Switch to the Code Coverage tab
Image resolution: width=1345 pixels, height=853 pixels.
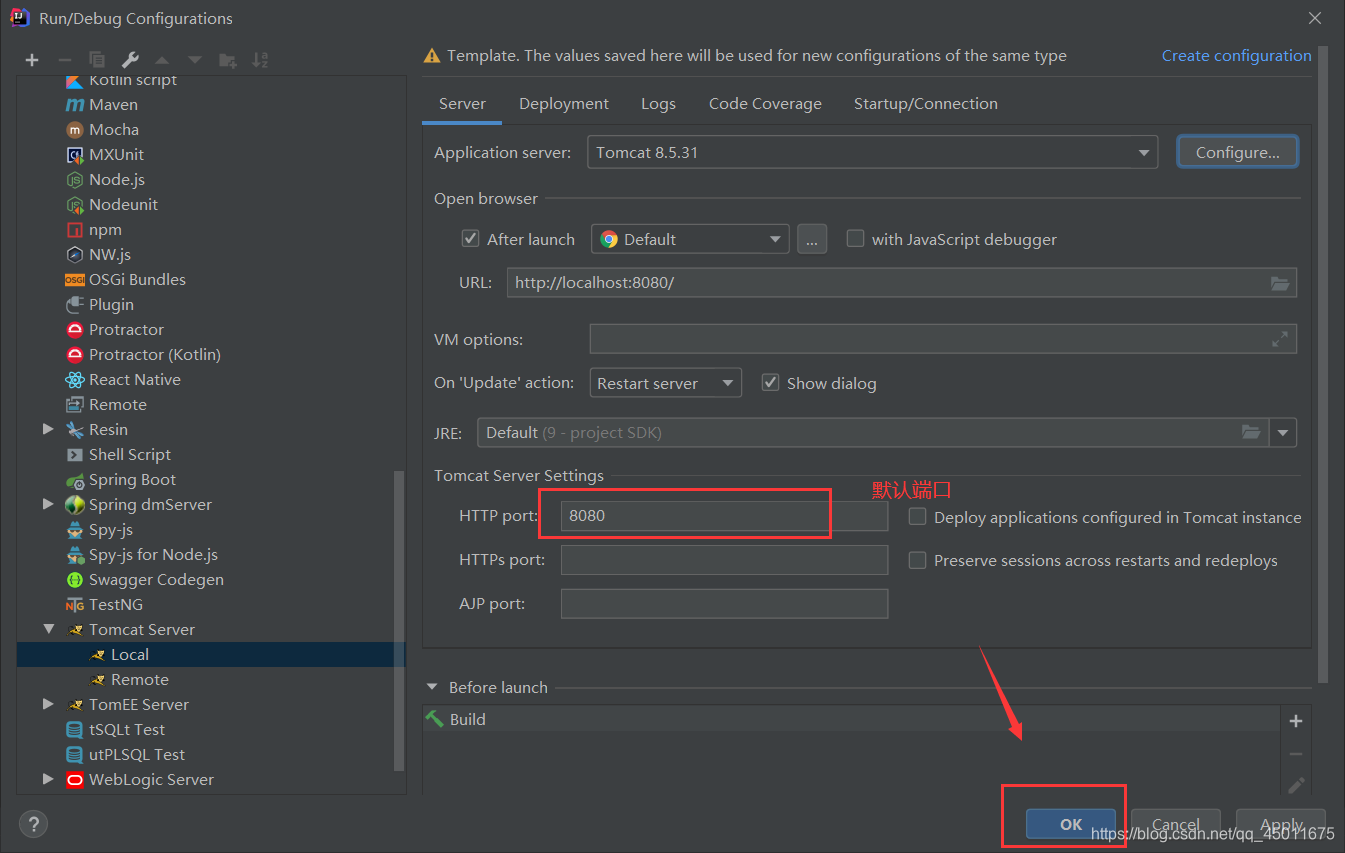765,104
